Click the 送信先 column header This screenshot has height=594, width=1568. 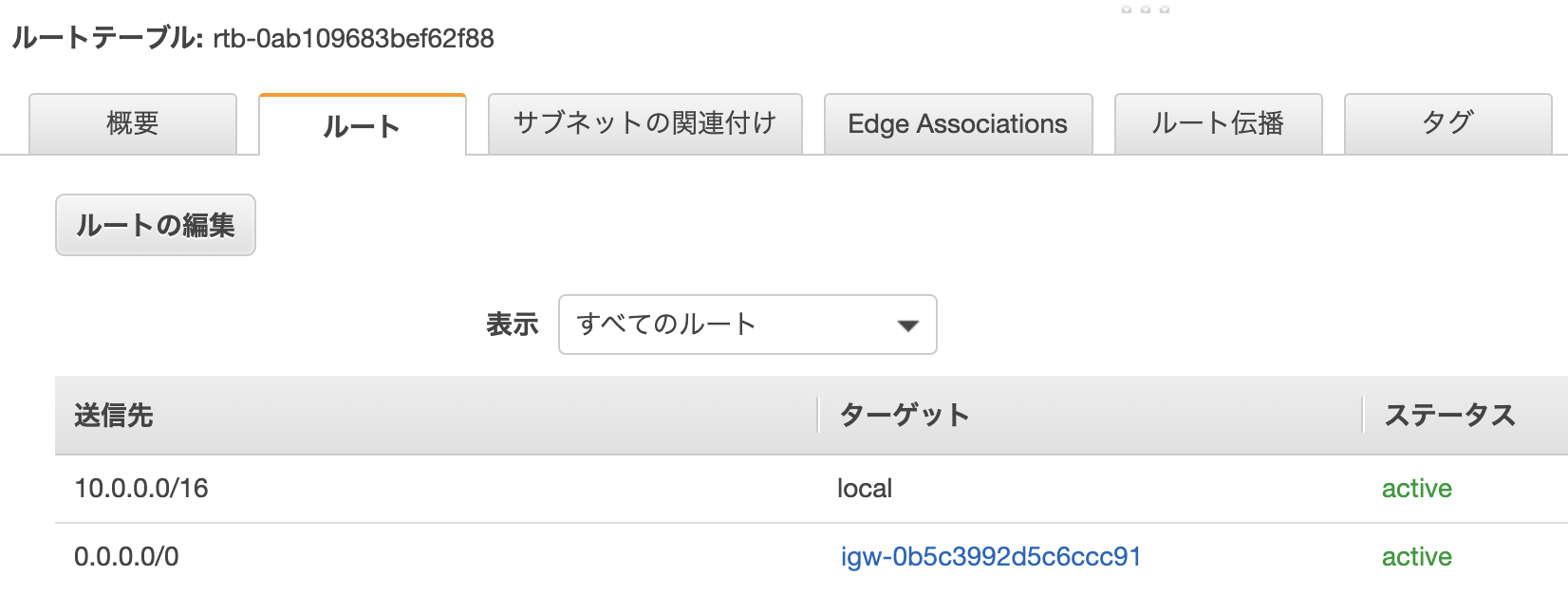coord(107,415)
